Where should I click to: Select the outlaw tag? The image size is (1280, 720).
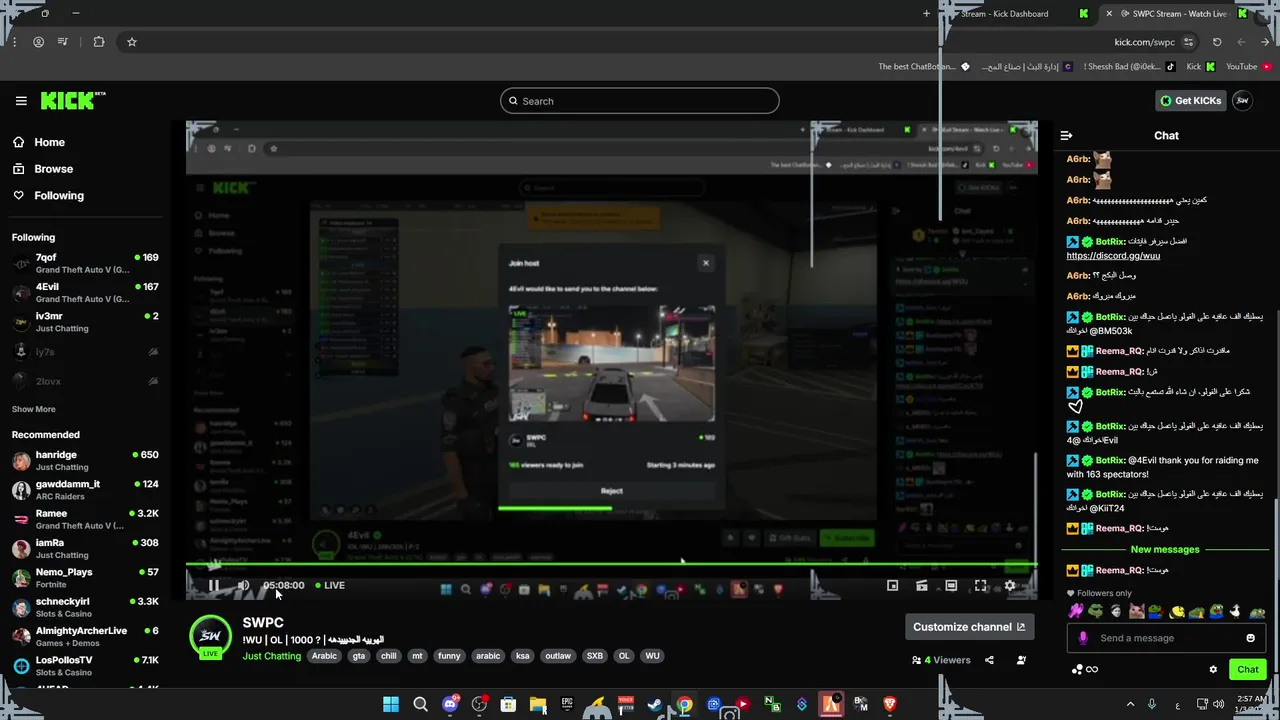558,656
